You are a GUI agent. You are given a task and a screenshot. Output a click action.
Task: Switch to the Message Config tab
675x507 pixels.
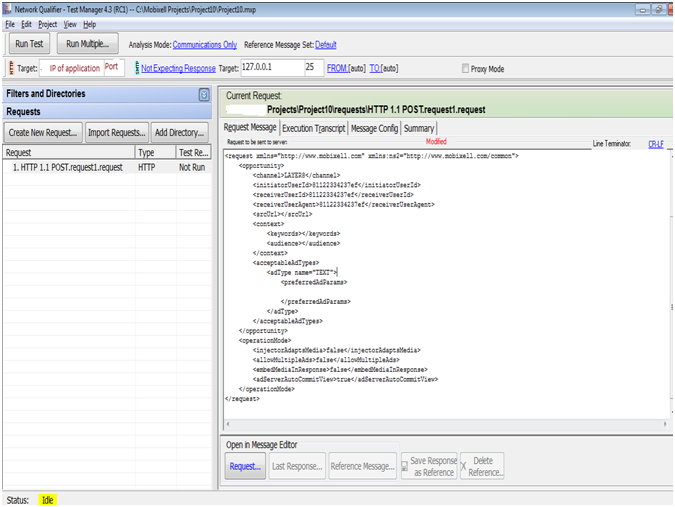coord(375,128)
